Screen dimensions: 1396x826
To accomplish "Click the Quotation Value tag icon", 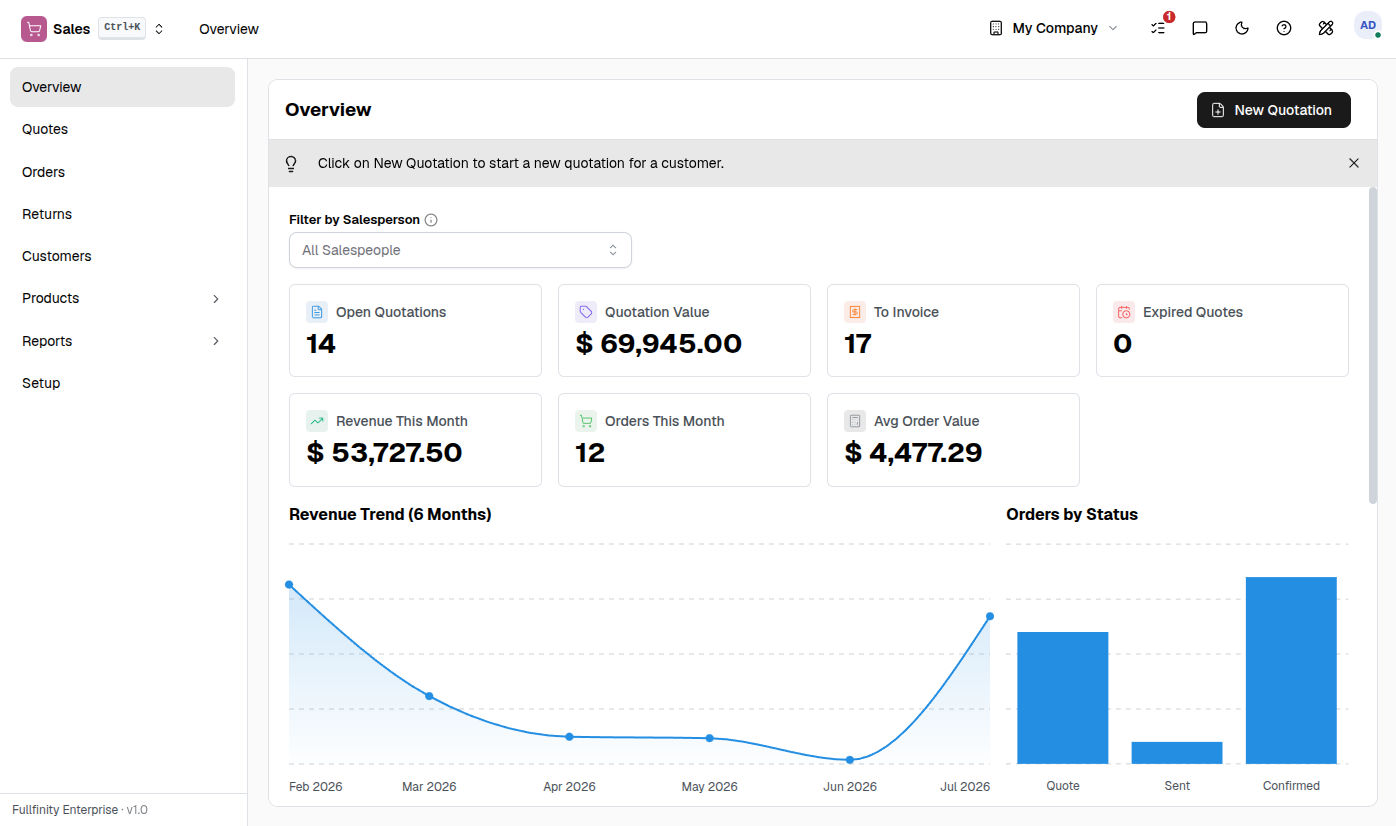I will pos(586,312).
